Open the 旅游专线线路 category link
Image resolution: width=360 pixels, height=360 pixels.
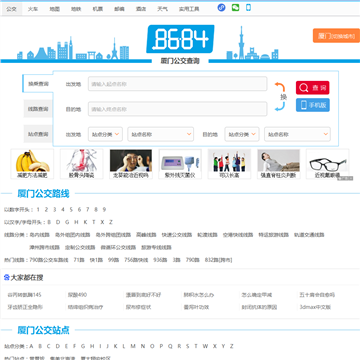pyautogui.click(x=156, y=247)
